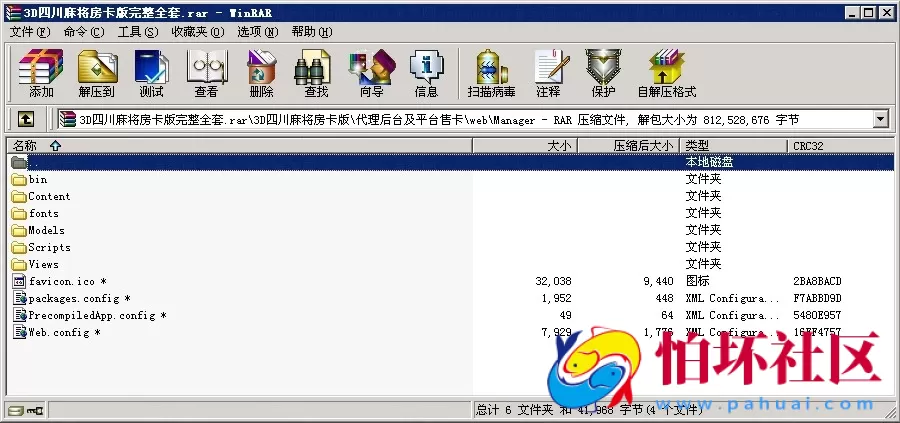Click the 查看 (View) toolbar icon
This screenshot has width=900, height=423.
pos(207,67)
